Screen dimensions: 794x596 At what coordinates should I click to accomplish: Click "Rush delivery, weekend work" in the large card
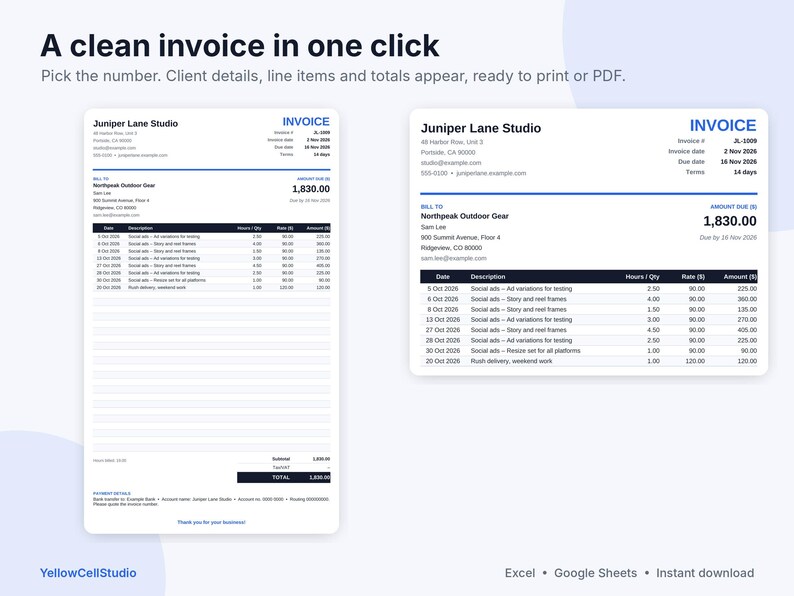click(511, 361)
